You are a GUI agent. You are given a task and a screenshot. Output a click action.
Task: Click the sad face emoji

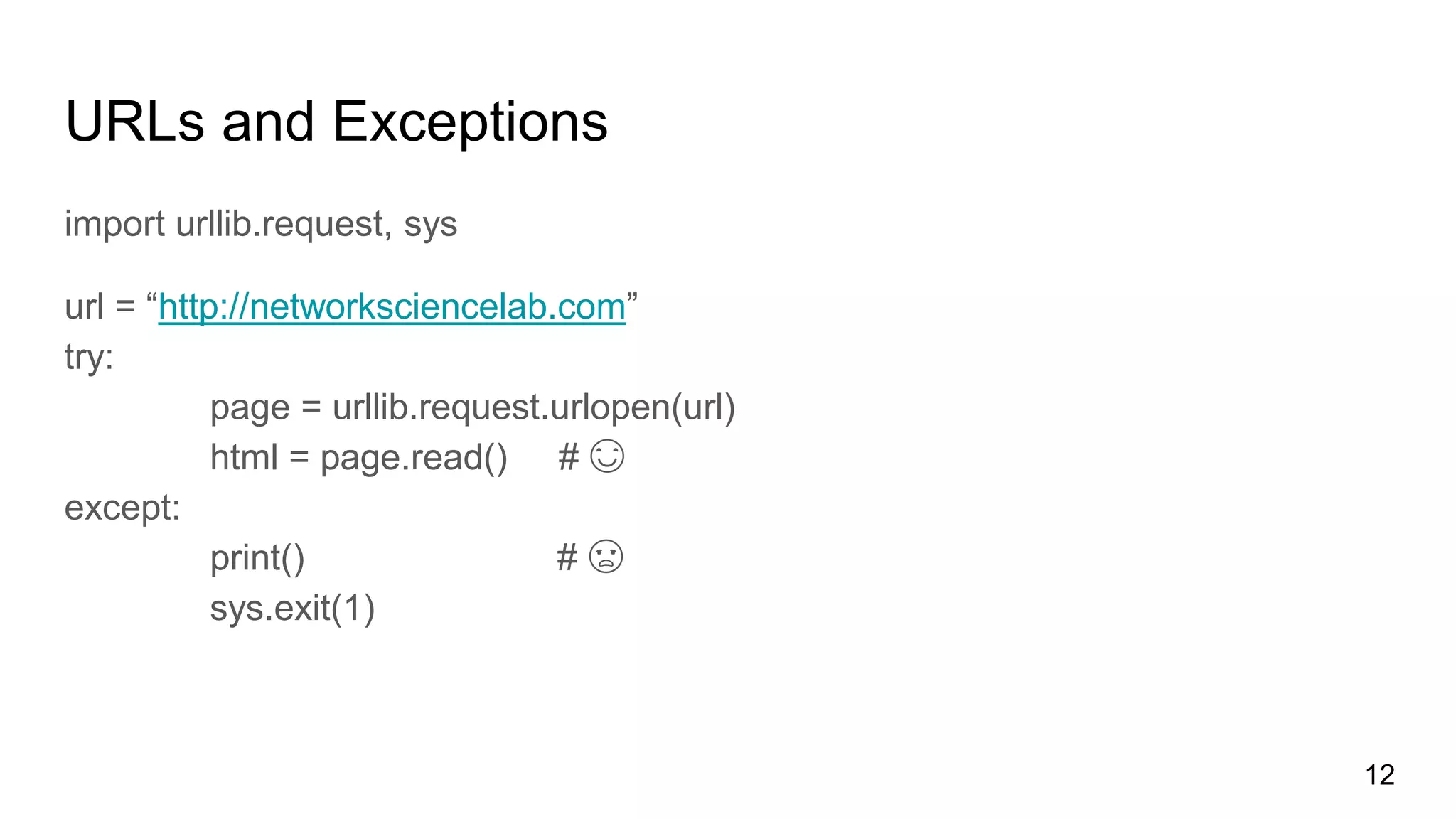pos(606,557)
